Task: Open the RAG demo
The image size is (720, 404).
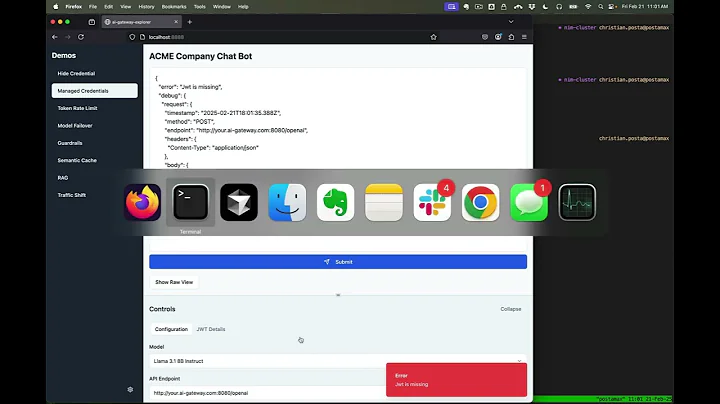Action: tap(95, 178)
